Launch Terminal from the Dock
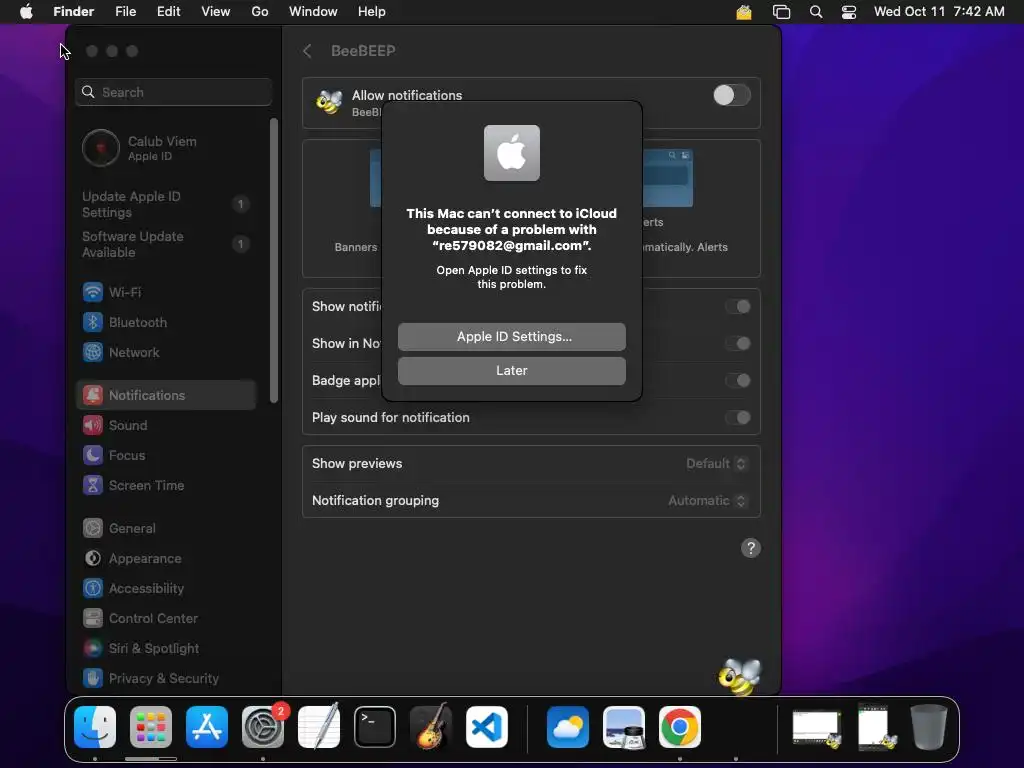 pos(375,727)
